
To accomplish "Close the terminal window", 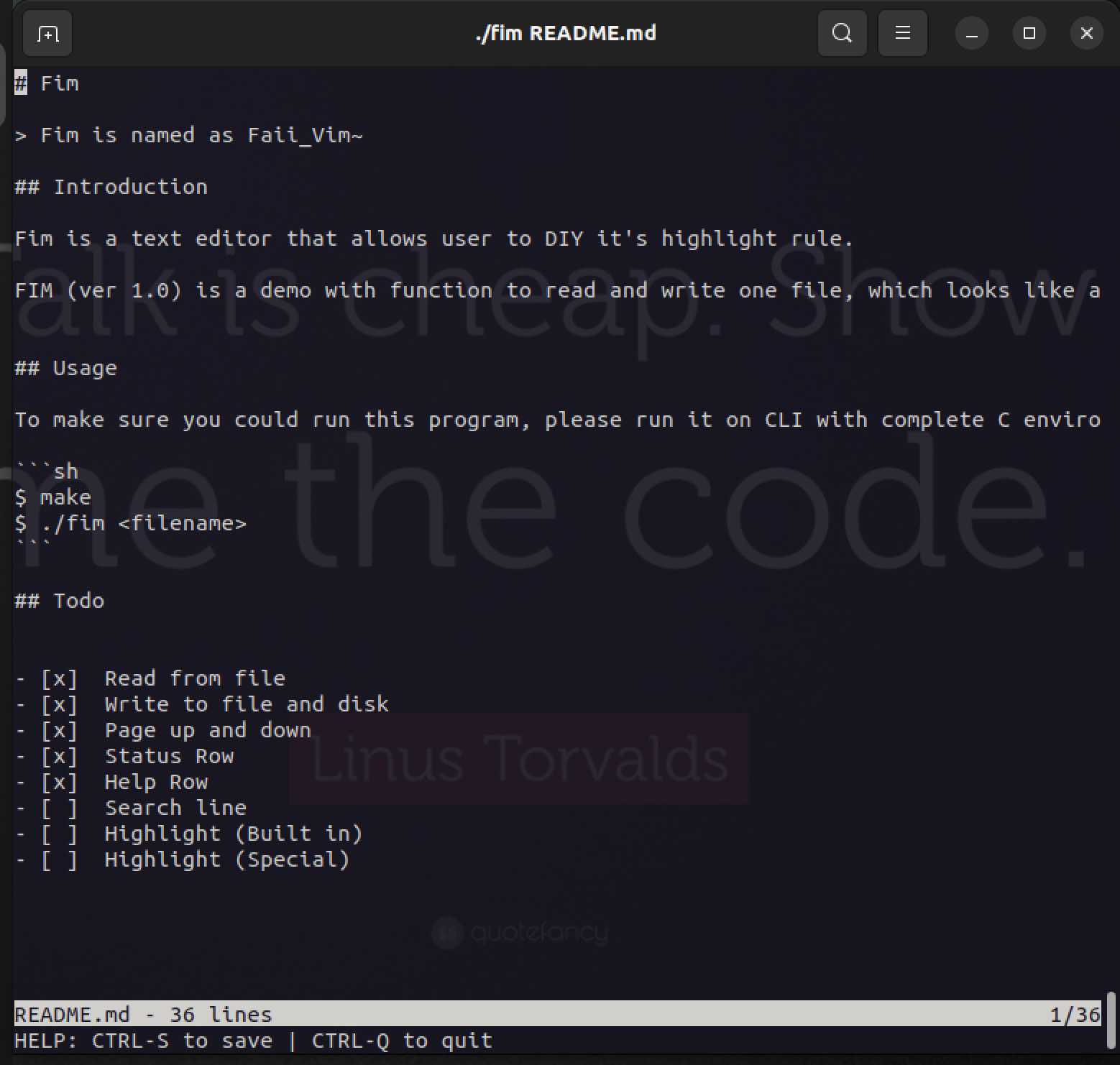I will (x=1086, y=33).
